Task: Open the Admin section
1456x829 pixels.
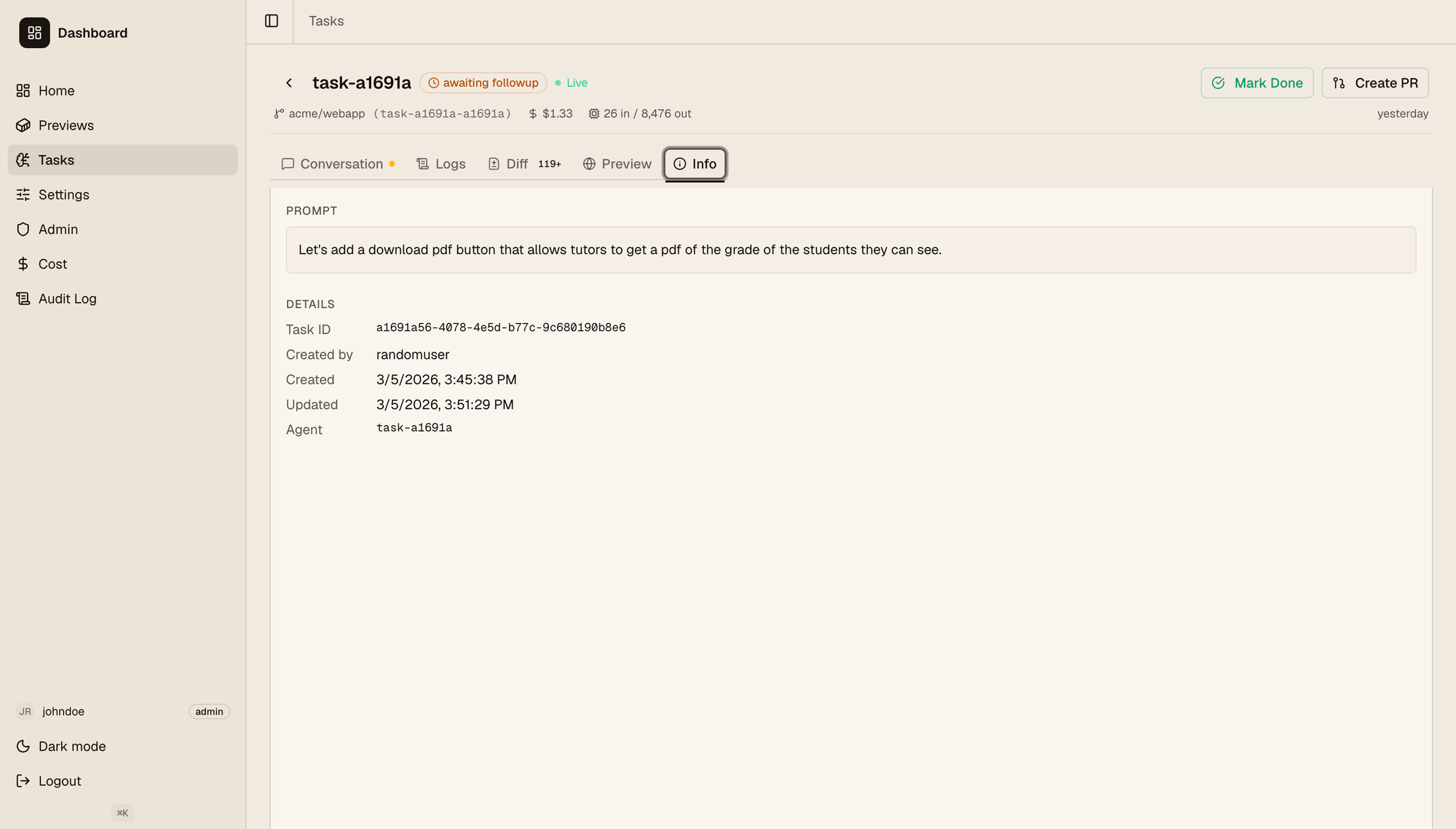Action: coord(58,229)
